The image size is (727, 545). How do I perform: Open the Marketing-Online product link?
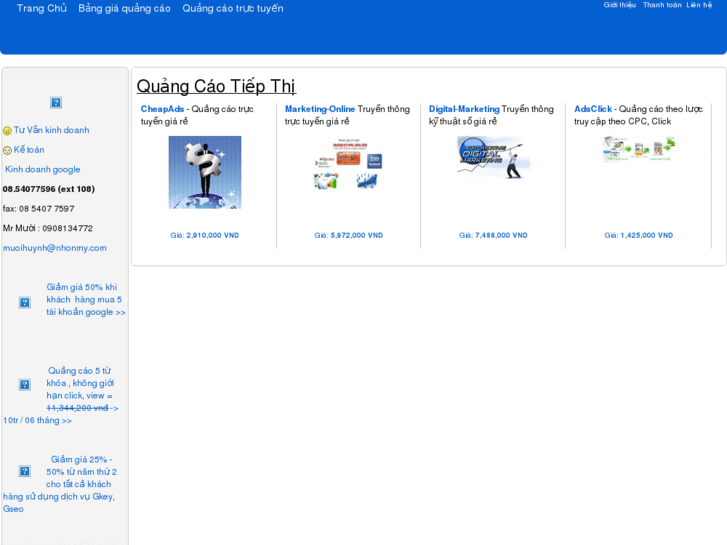point(320,109)
